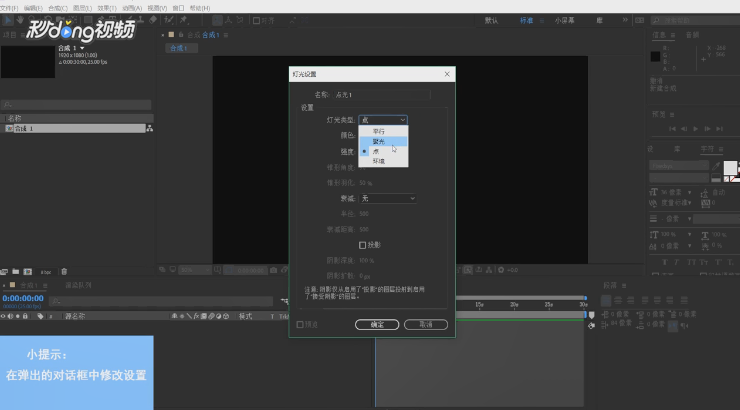Open the composition panel menu next to 合成 1
The height and width of the screenshot is (410, 740).
[x=226, y=35]
